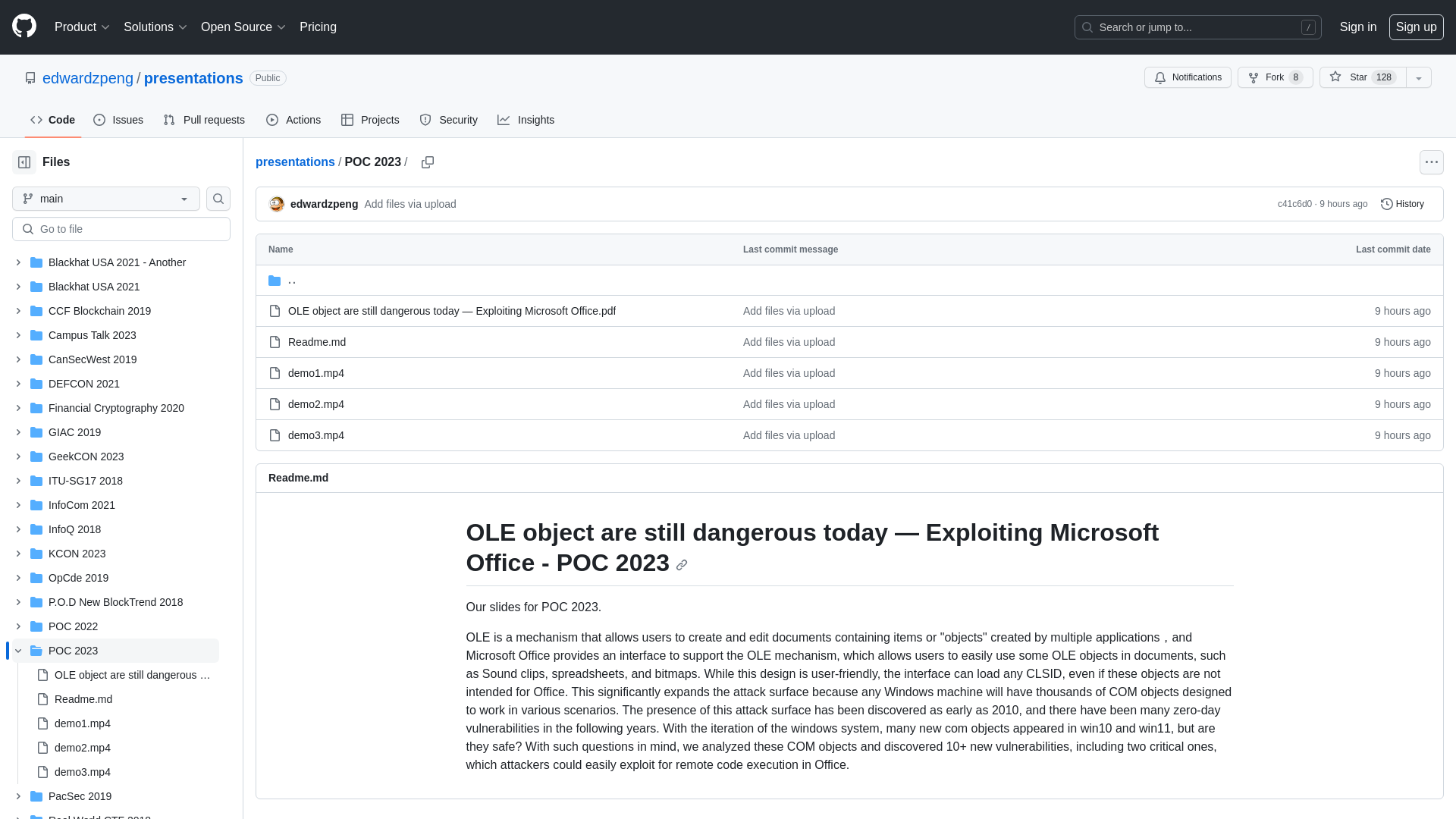Open commit c41c6d0
The height and width of the screenshot is (819, 1456).
1294,204
